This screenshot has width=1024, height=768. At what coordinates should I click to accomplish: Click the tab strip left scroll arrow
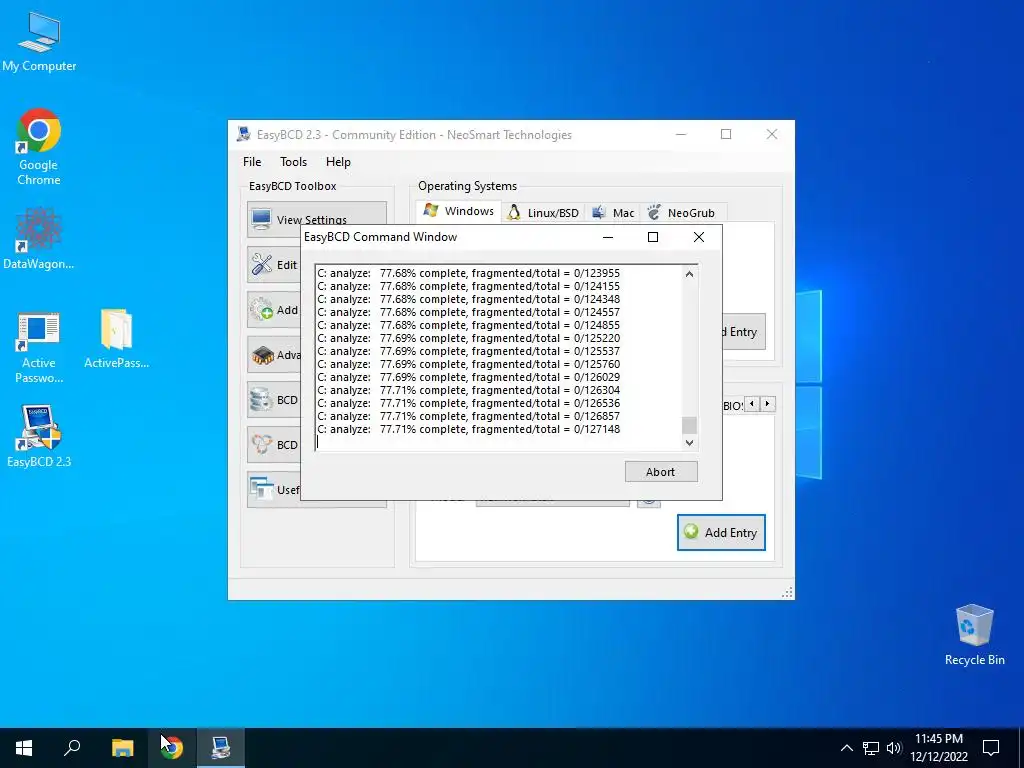[x=752, y=404]
